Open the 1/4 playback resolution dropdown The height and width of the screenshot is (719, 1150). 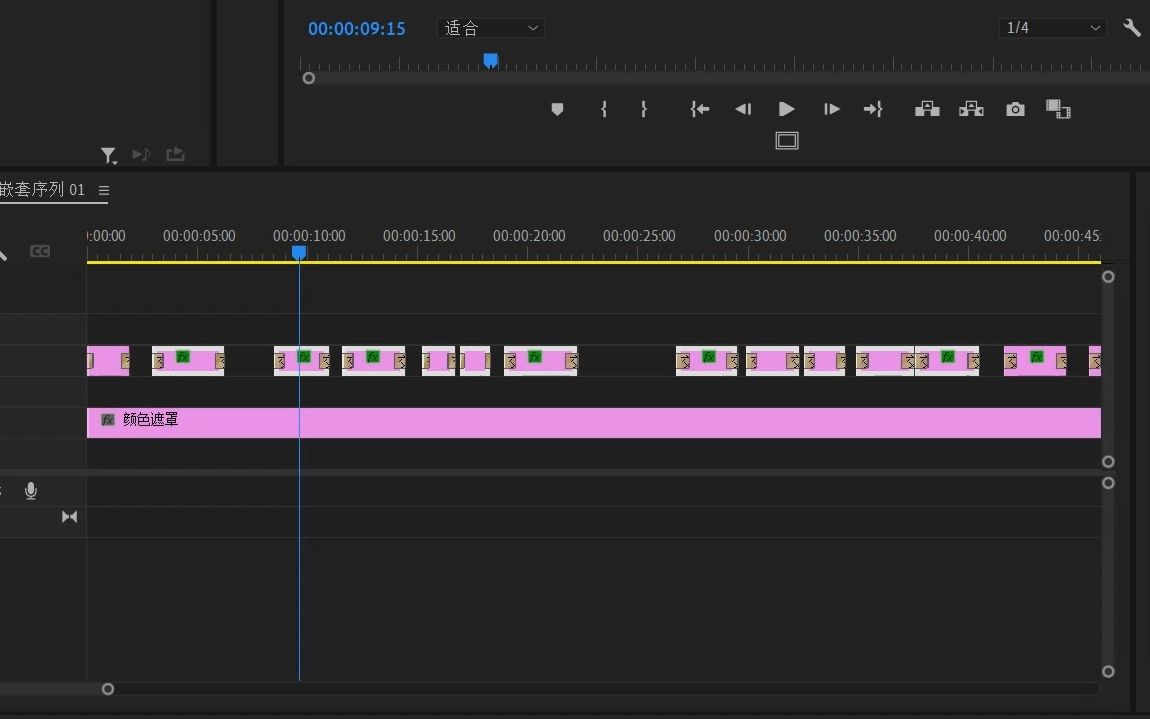(x=1052, y=28)
